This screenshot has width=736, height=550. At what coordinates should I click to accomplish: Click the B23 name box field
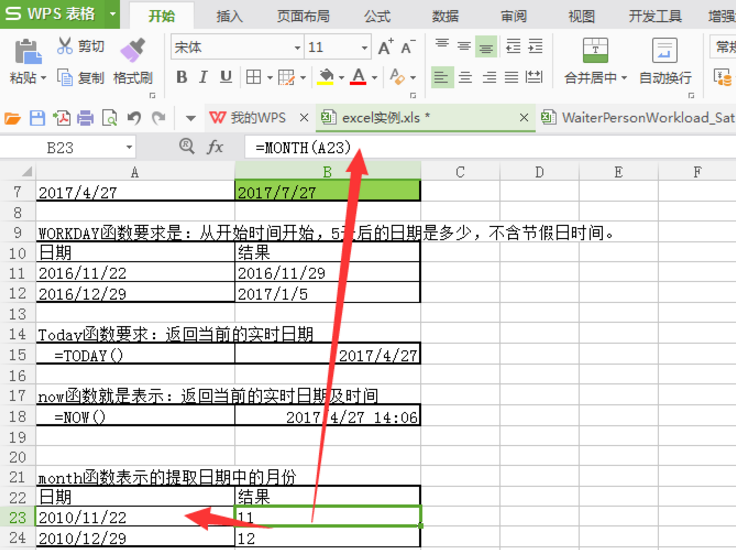[60, 147]
